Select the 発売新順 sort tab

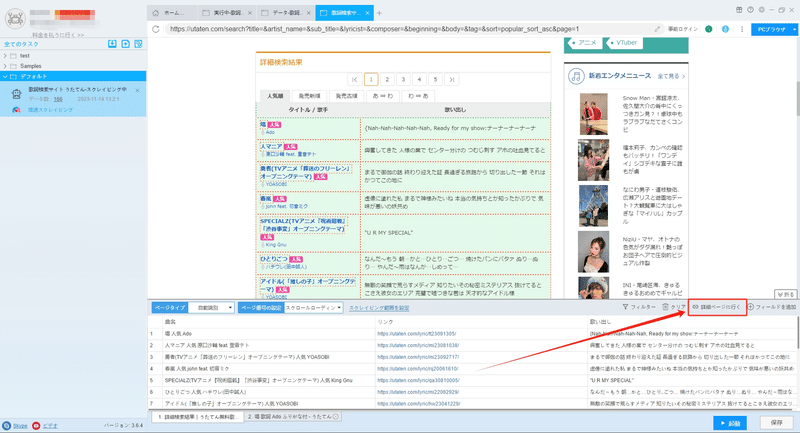[x=310, y=96]
